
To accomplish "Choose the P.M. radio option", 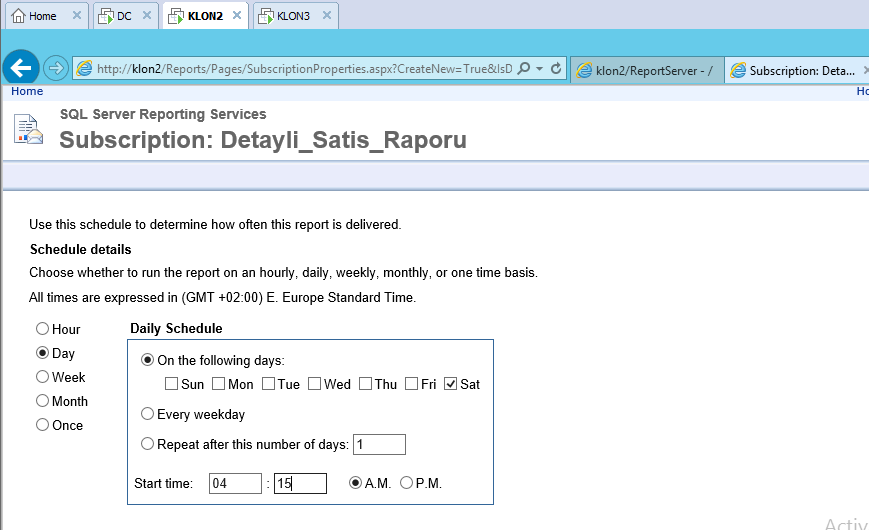I will pos(406,483).
